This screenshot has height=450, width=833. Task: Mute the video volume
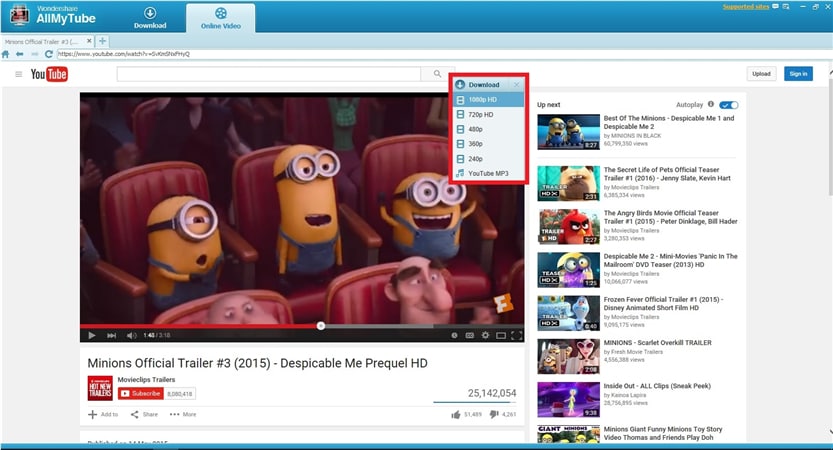131,335
